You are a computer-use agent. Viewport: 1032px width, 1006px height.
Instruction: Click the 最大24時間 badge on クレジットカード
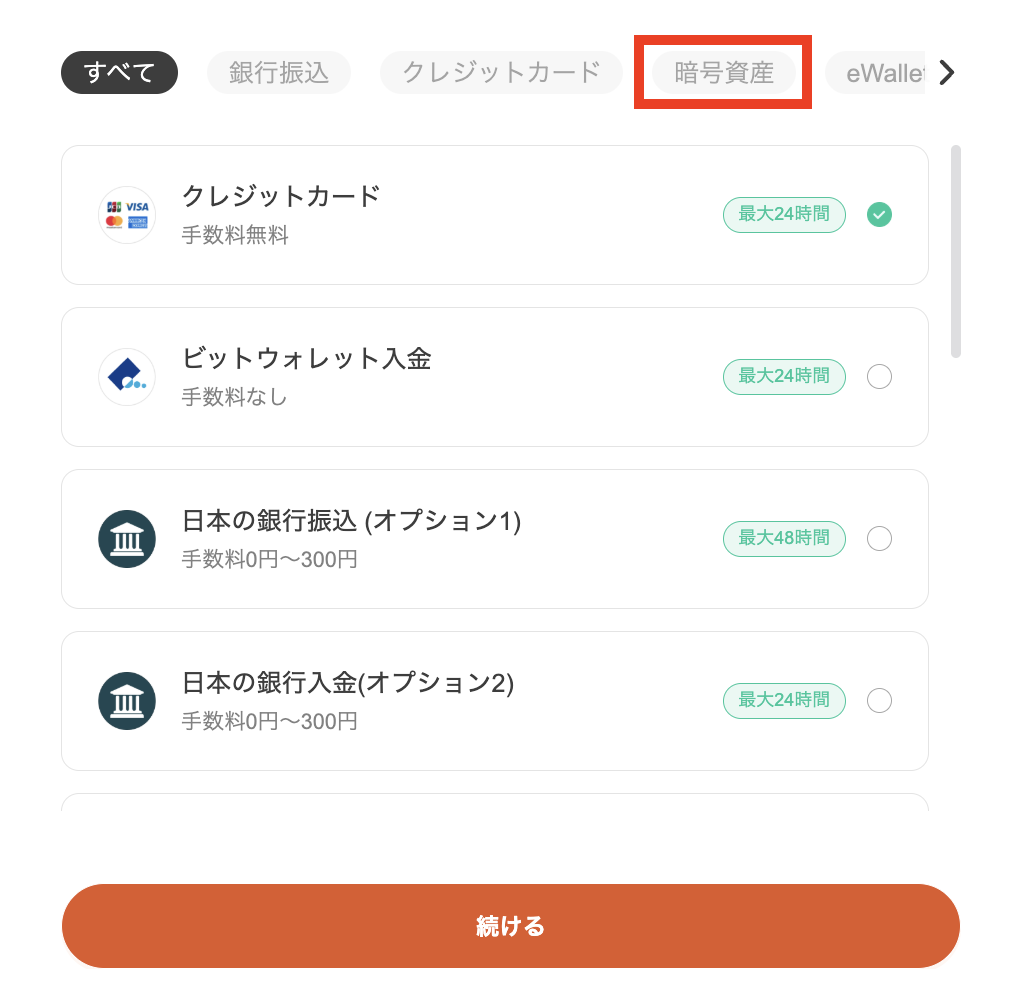pyautogui.click(x=784, y=215)
